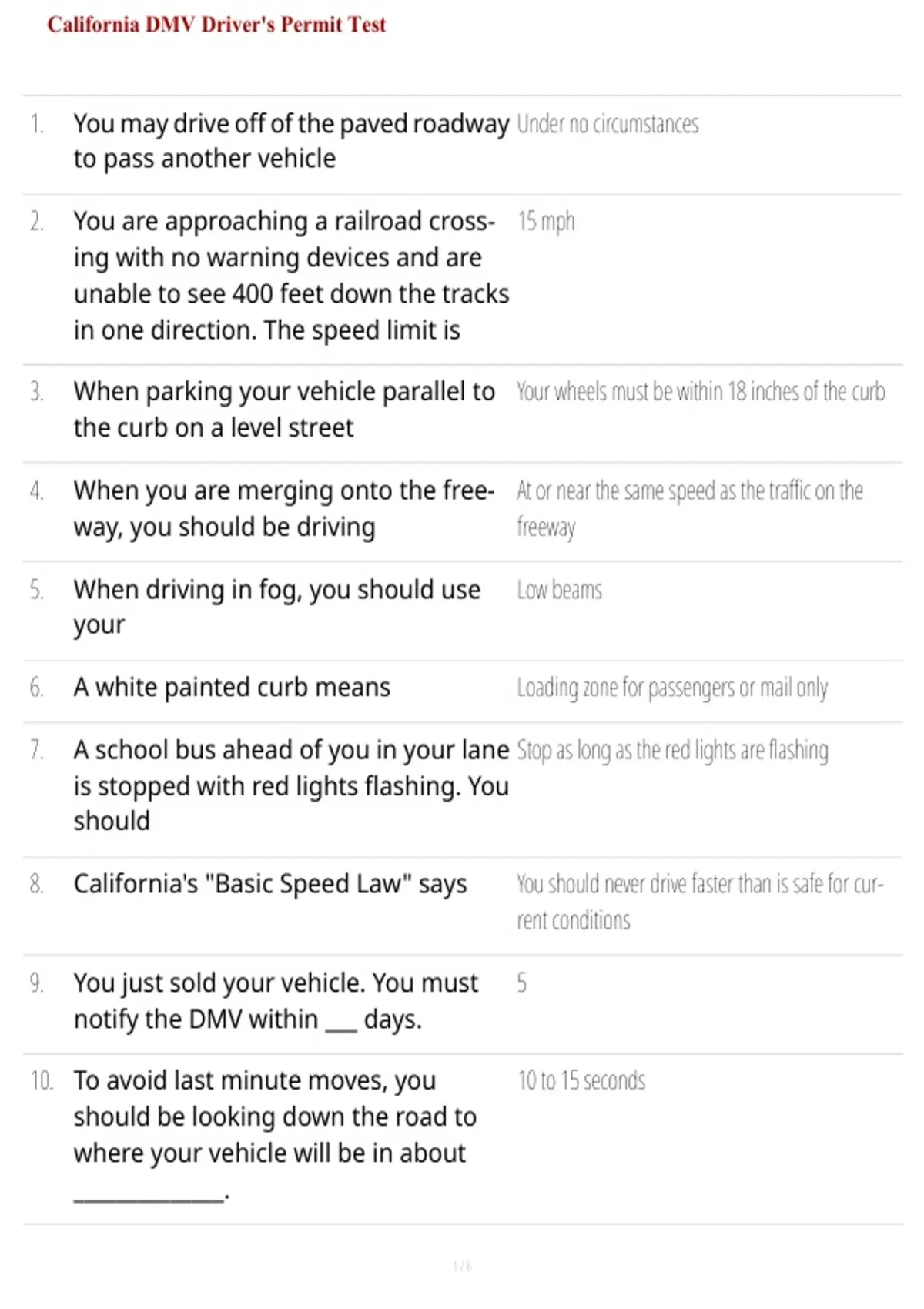The image size is (924, 1309).
Task: Select the merging onto freeway question
Action: coord(284,509)
